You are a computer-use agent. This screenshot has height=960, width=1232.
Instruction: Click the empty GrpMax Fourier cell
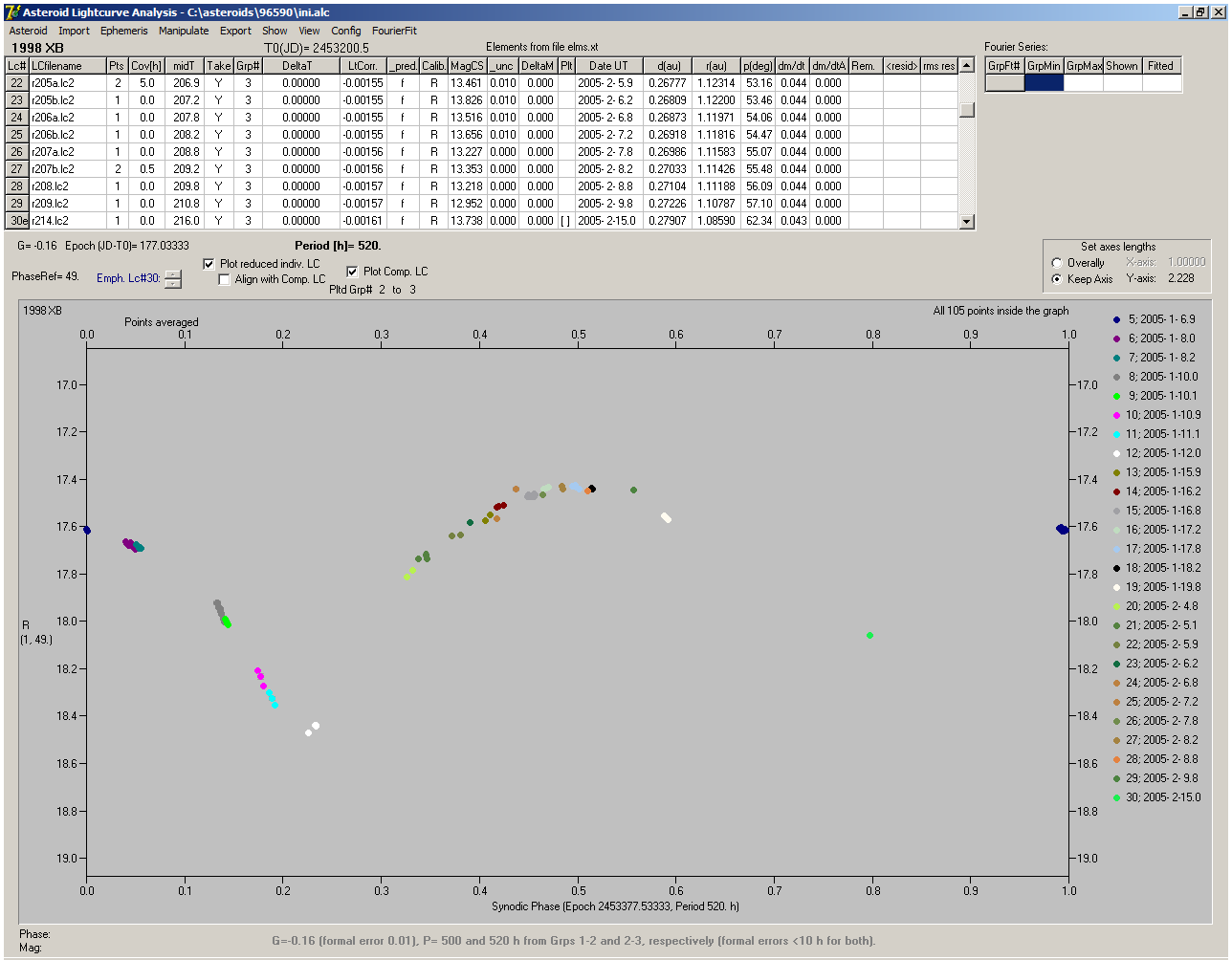coord(1083,83)
